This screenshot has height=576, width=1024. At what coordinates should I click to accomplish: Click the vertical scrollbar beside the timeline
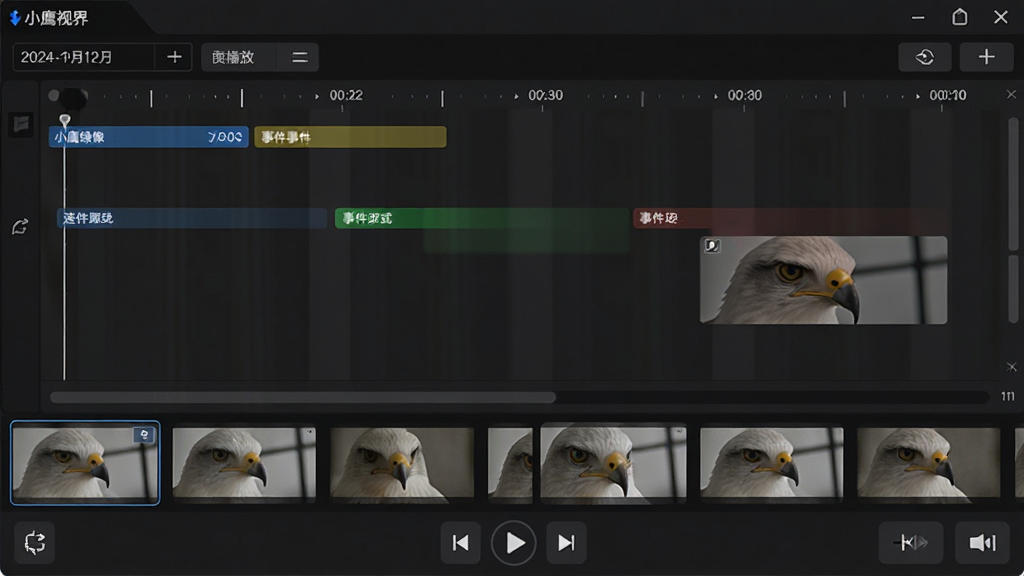1013,184
